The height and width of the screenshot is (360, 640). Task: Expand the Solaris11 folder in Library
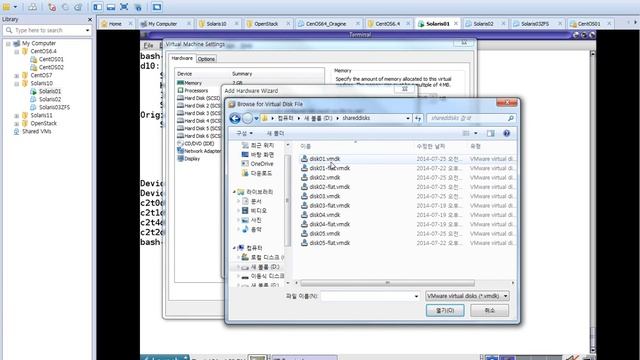coord(17,116)
